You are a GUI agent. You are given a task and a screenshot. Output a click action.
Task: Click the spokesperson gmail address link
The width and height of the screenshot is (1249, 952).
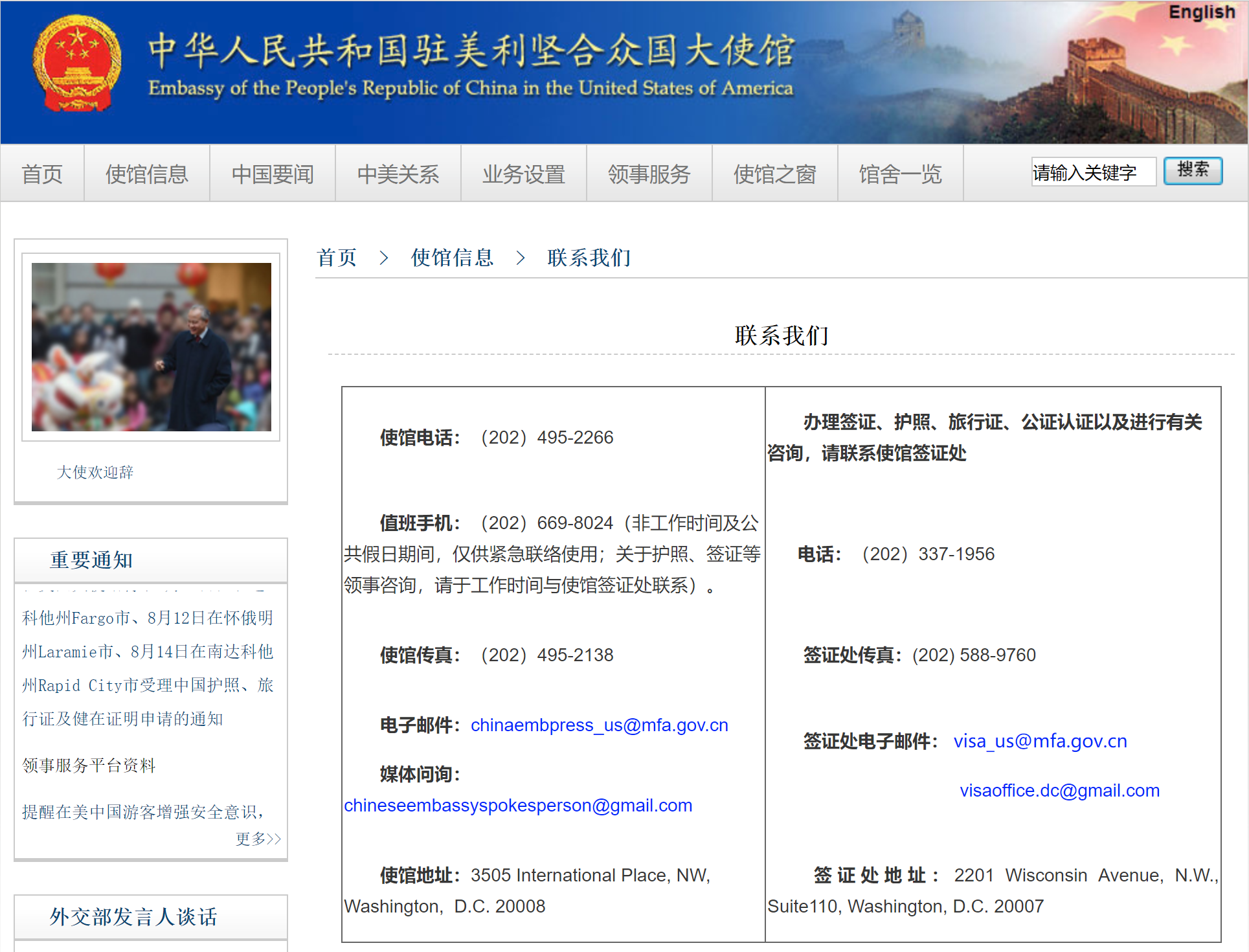coord(518,806)
